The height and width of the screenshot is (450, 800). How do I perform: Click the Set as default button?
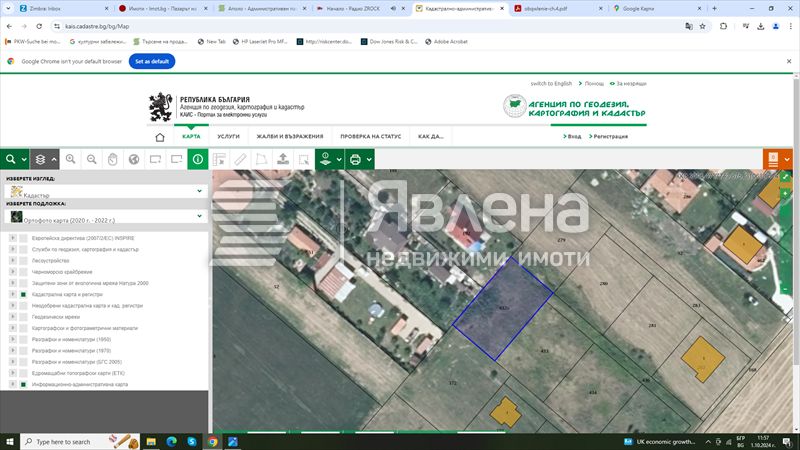click(152, 61)
